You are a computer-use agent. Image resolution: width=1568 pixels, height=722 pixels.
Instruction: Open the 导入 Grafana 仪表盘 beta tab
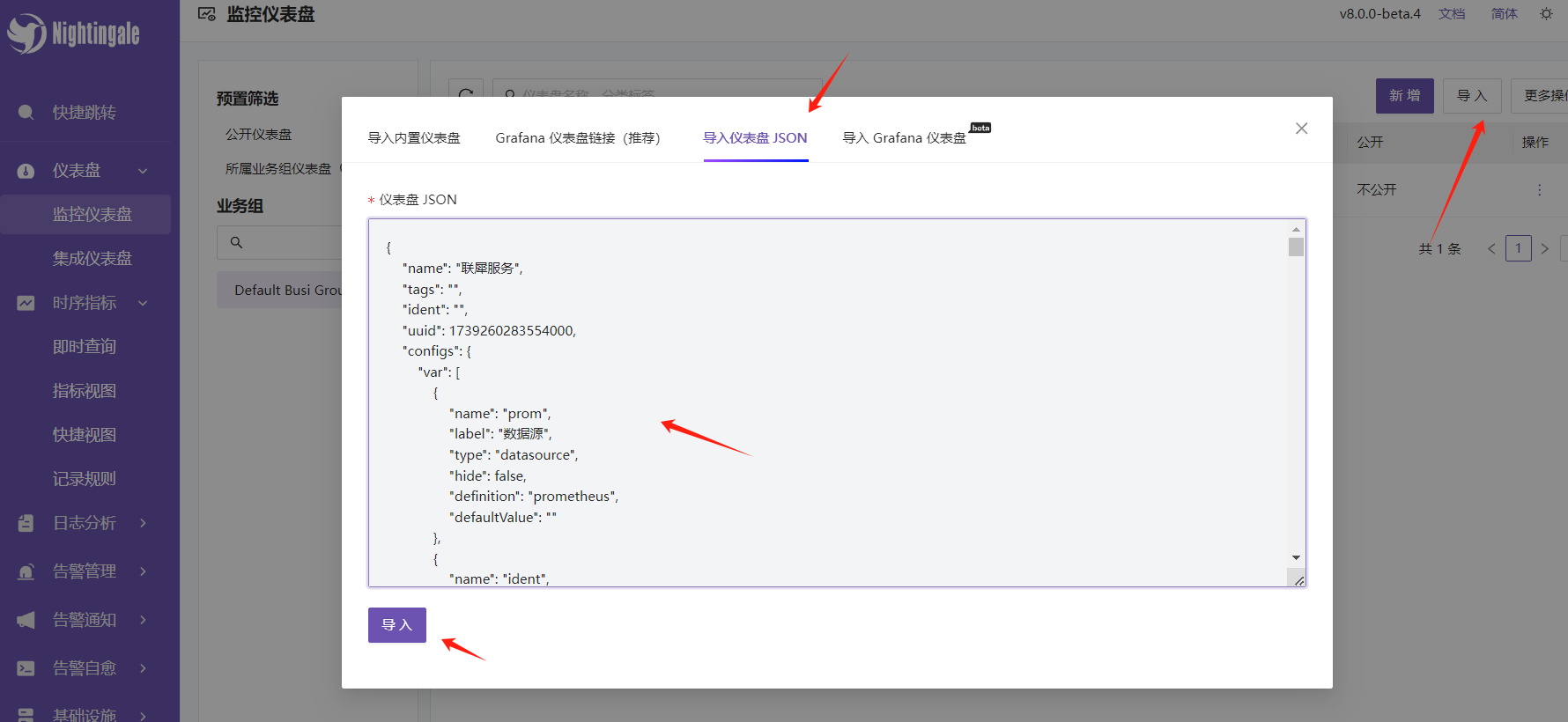(904, 138)
